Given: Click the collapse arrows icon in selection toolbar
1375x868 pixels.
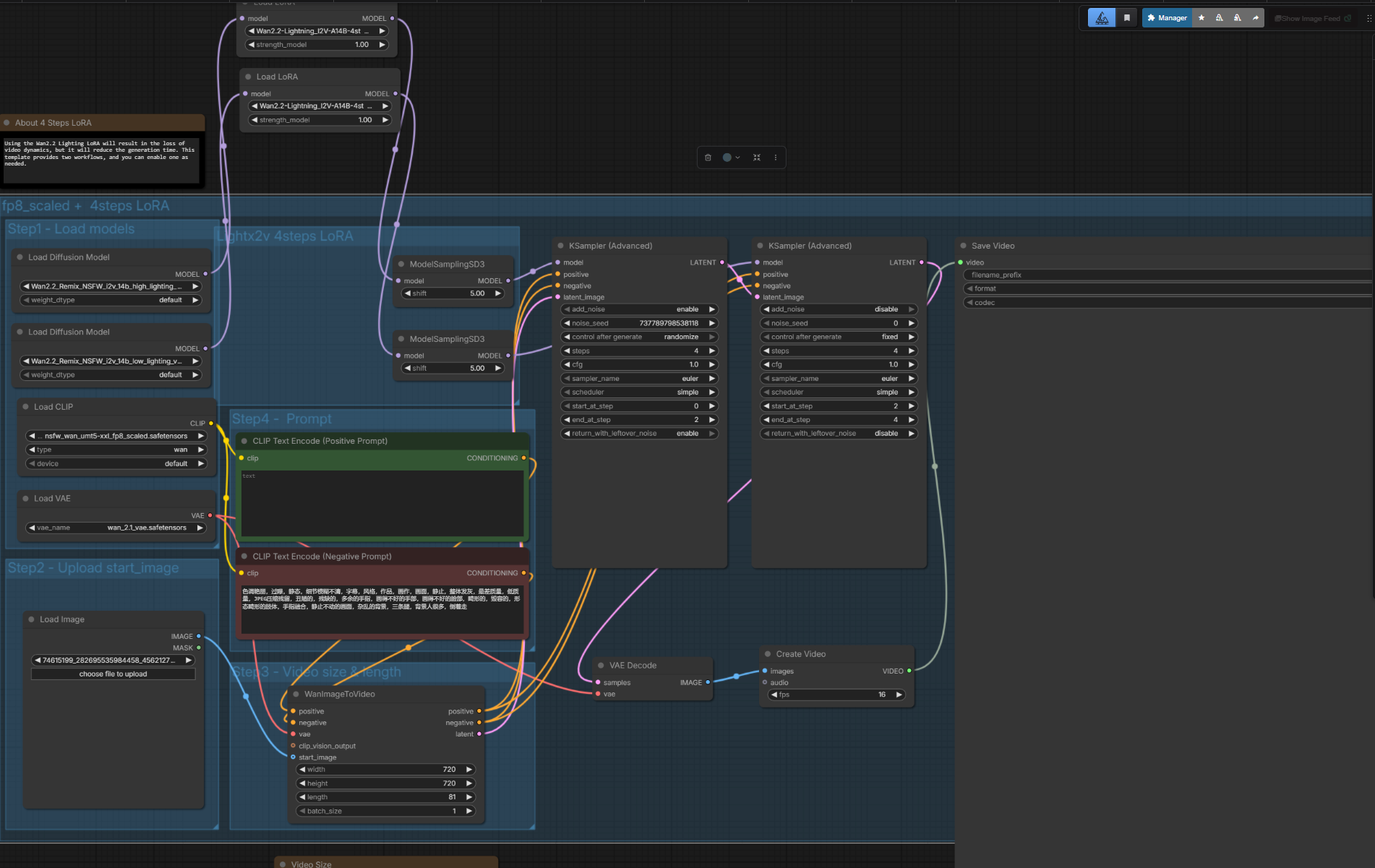Looking at the screenshot, I should click(x=757, y=158).
